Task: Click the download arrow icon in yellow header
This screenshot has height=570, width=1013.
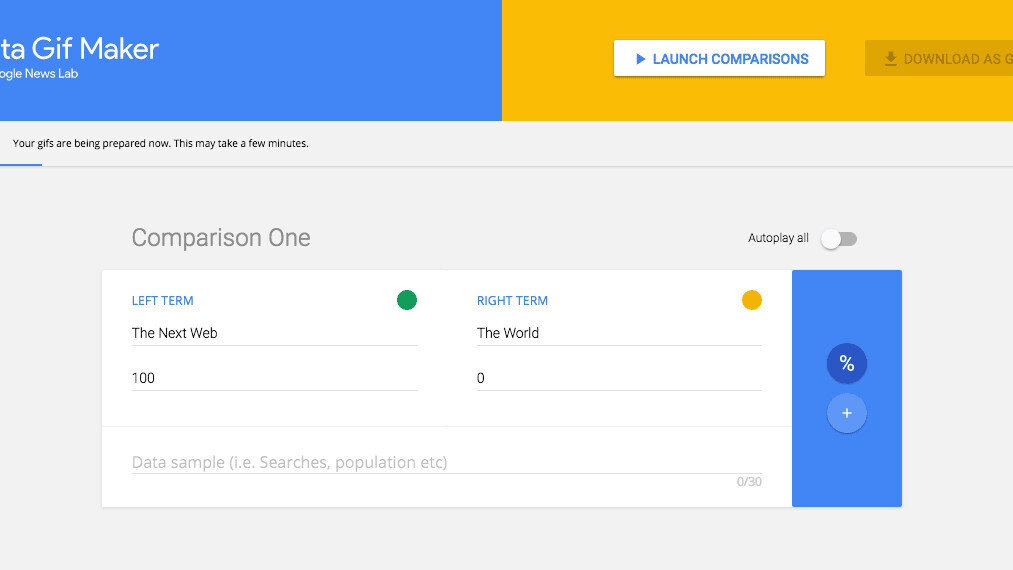Action: 890,59
